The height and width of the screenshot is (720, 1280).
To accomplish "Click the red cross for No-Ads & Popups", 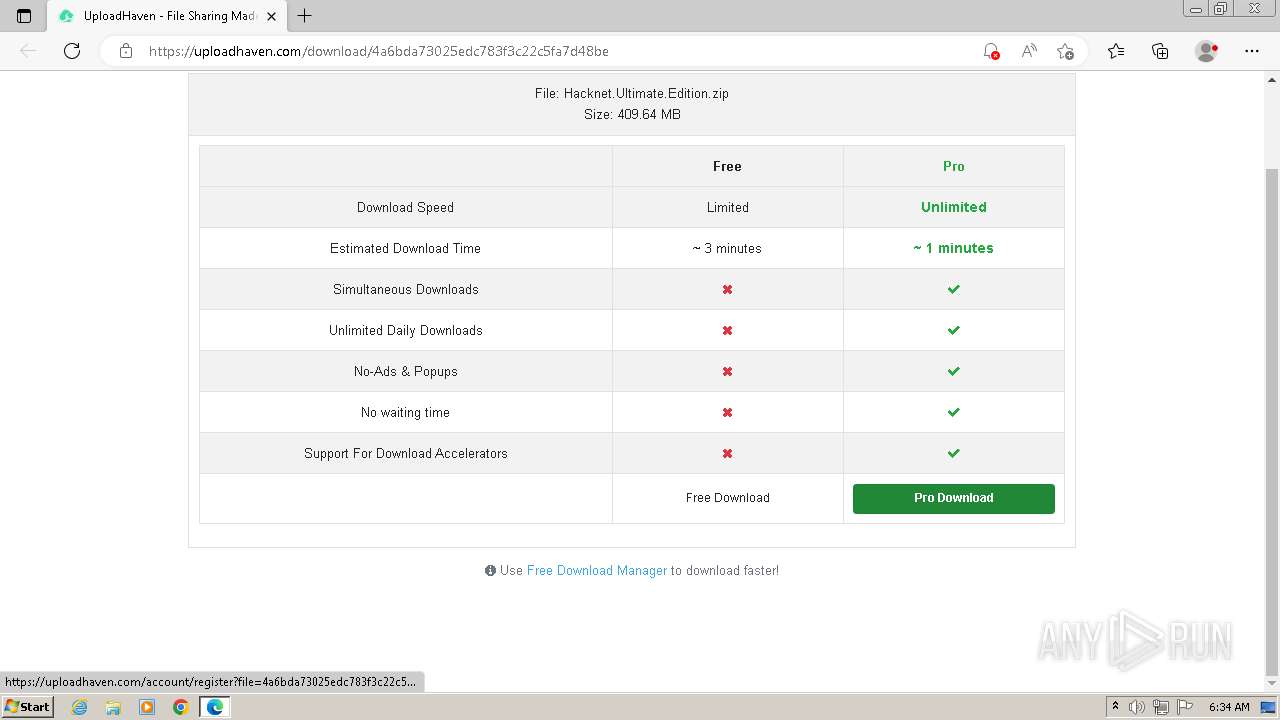I will tap(727, 372).
